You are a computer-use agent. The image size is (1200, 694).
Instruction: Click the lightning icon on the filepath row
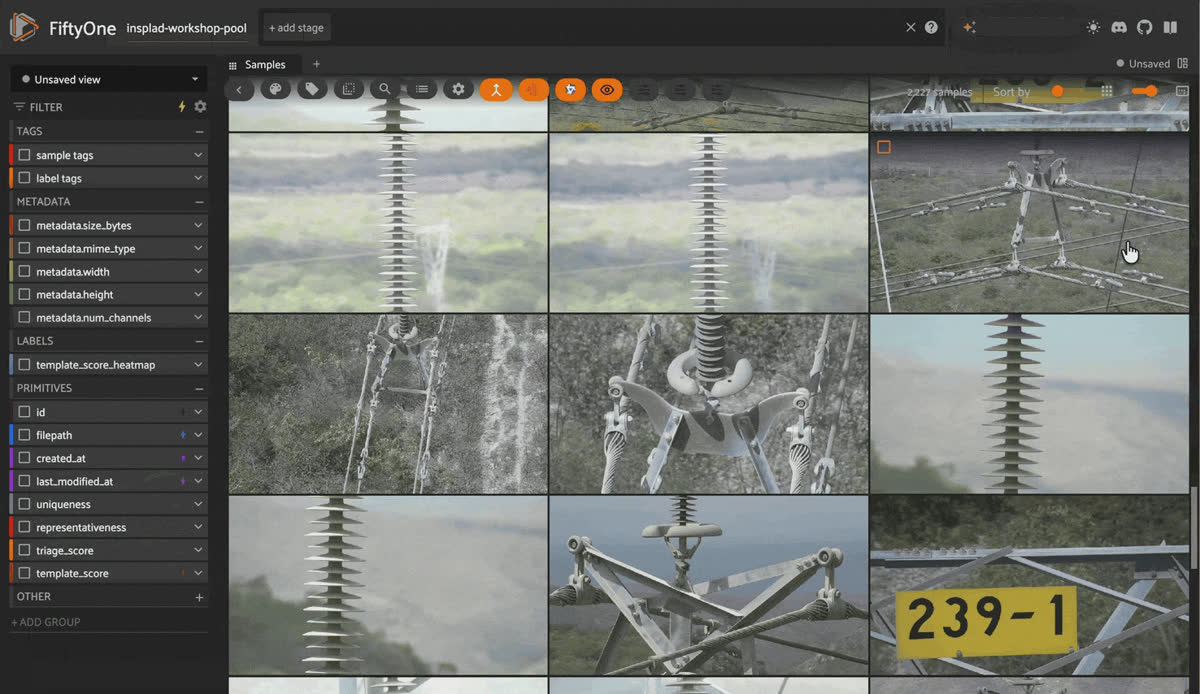(x=182, y=435)
